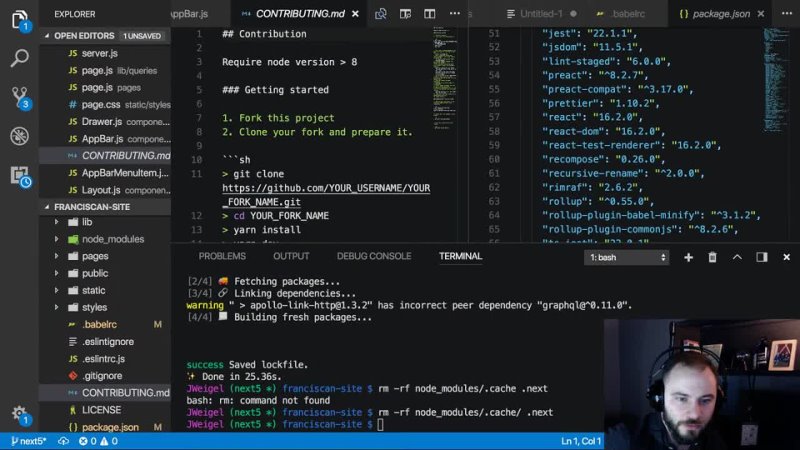Open the Manage gear icon
The image size is (800, 450).
(x=19, y=414)
